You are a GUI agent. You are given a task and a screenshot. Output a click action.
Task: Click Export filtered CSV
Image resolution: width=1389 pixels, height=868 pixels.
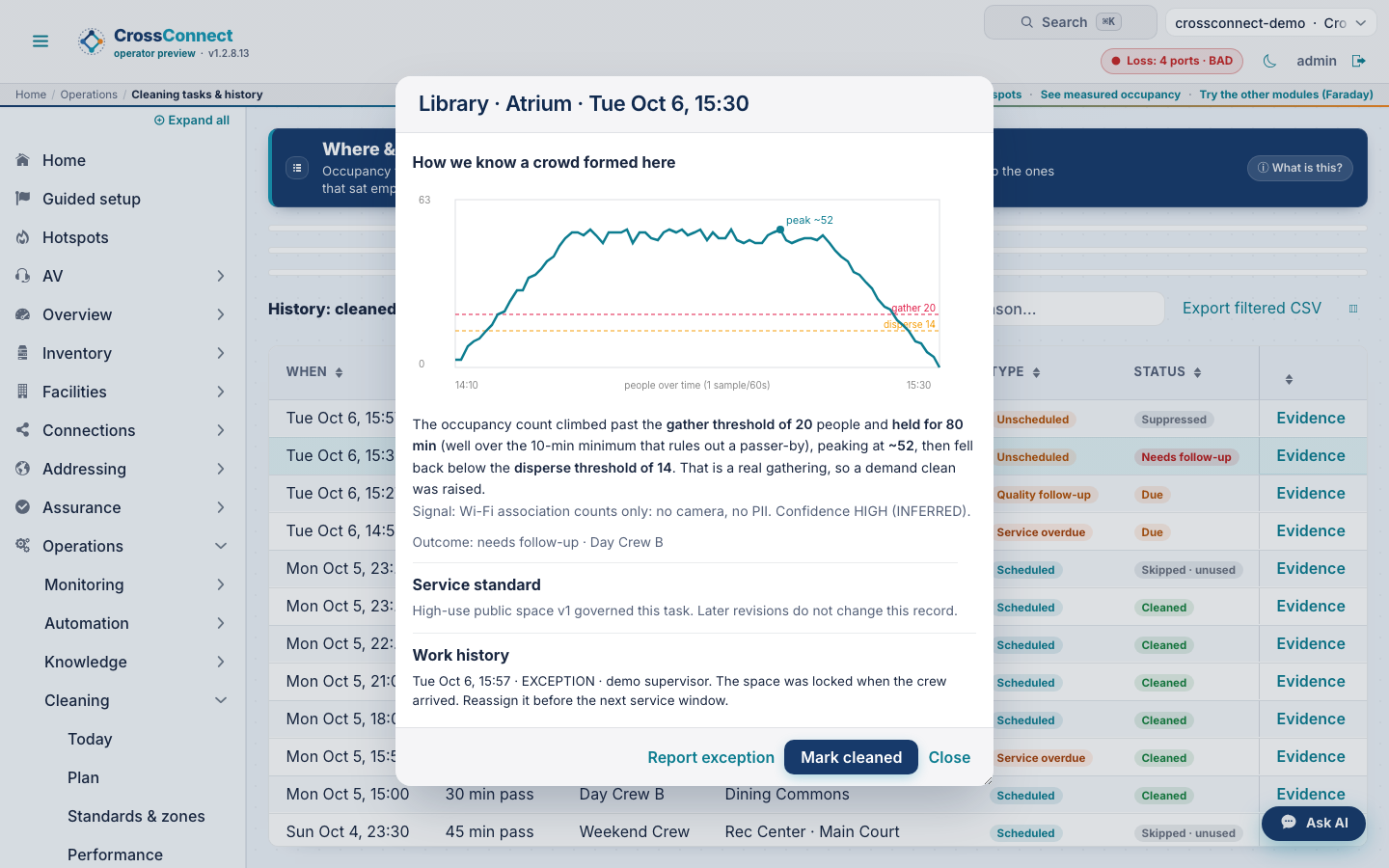(1252, 309)
